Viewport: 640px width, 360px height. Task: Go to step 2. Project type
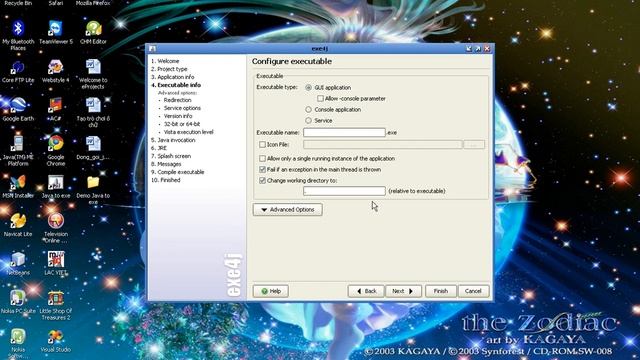point(169,69)
